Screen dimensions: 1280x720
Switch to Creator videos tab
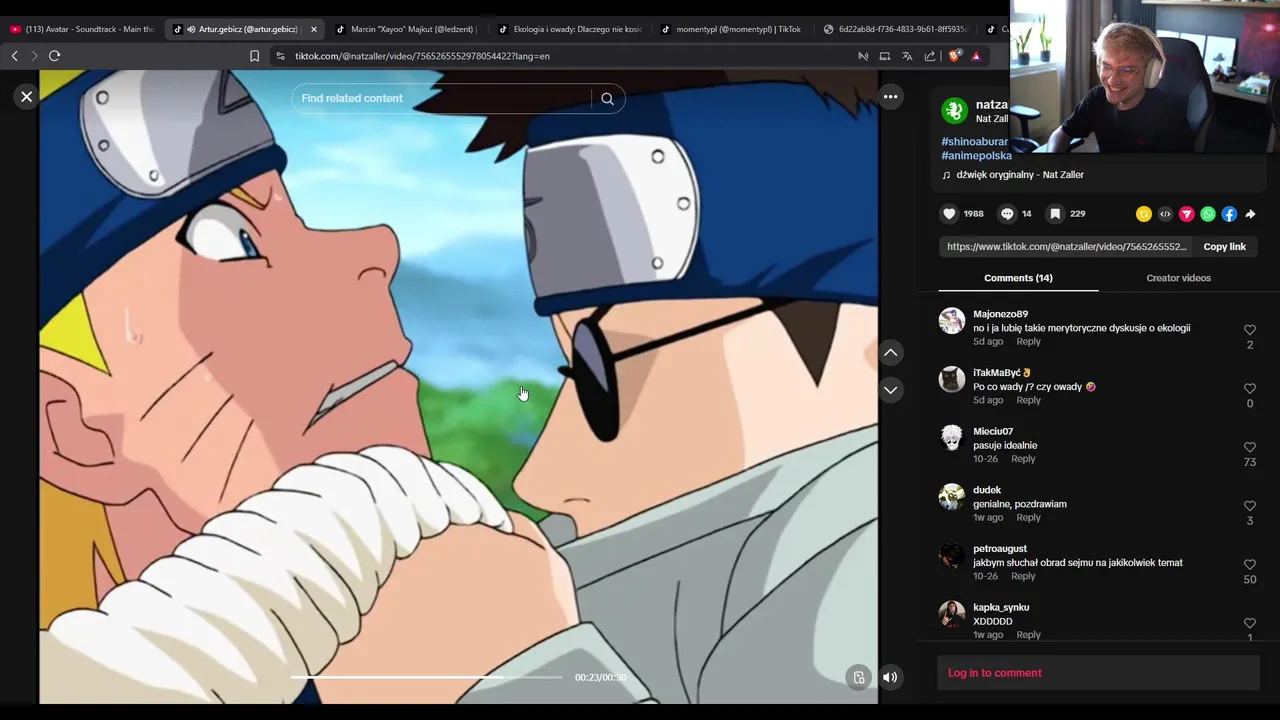point(1178,278)
